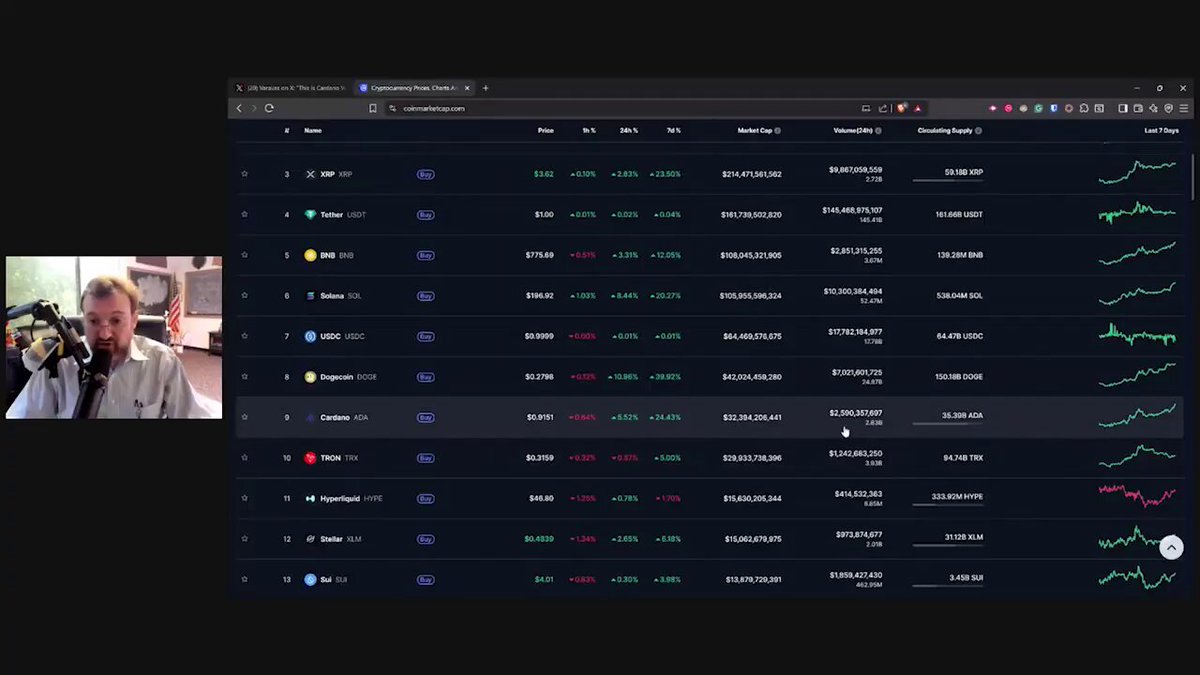This screenshot has height=675, width=1200.
Task: Click Dogecoin price $0.2798
Action: point(540,377)
